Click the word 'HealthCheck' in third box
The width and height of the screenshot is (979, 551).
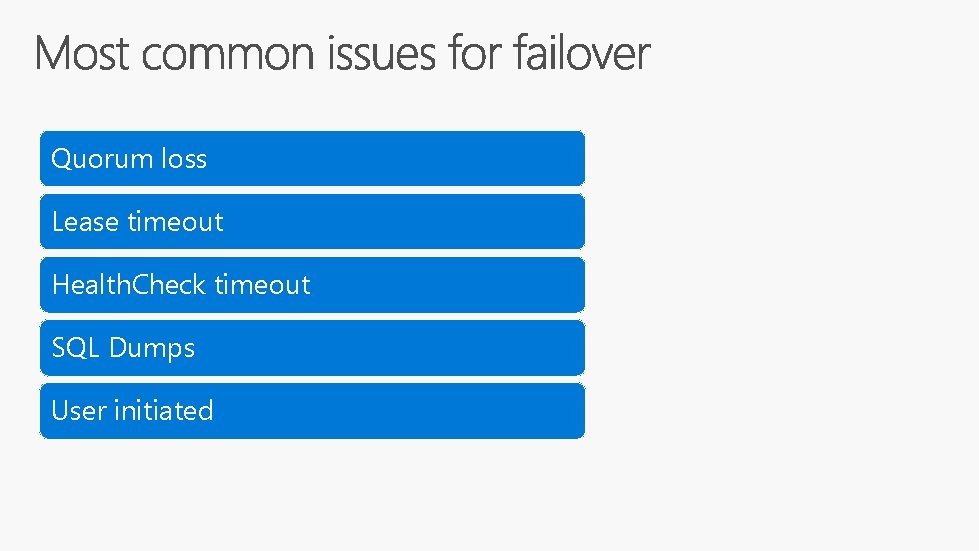(129, 285)
